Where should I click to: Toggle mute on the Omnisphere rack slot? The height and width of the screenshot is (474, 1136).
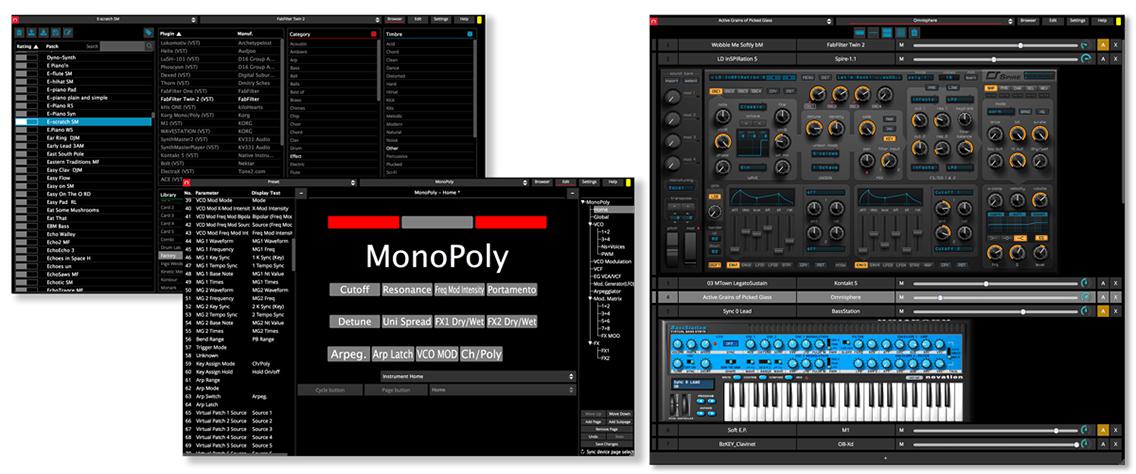(x=901, y=297)
